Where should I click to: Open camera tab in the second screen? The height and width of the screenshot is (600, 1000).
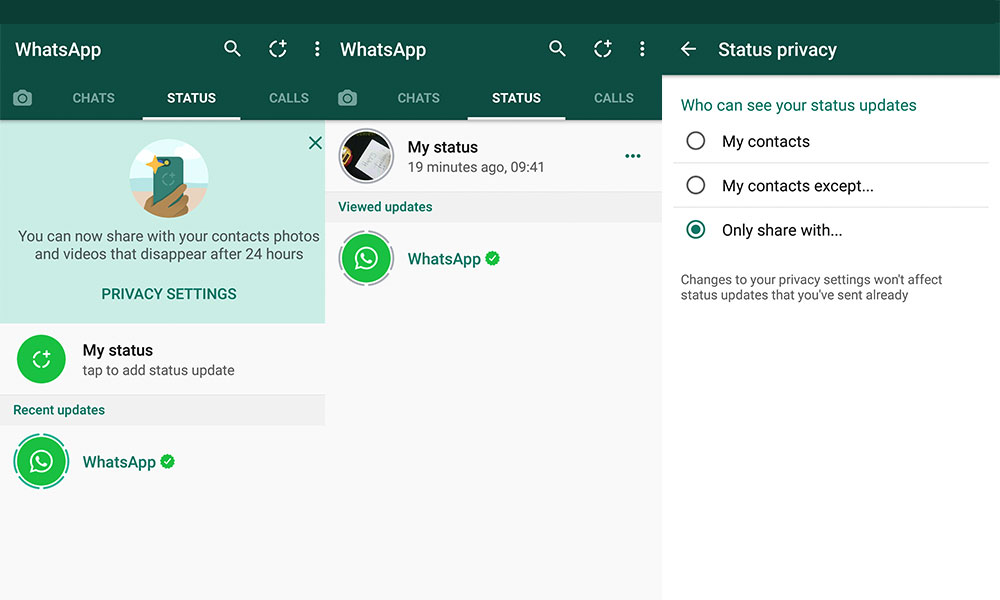348,98
